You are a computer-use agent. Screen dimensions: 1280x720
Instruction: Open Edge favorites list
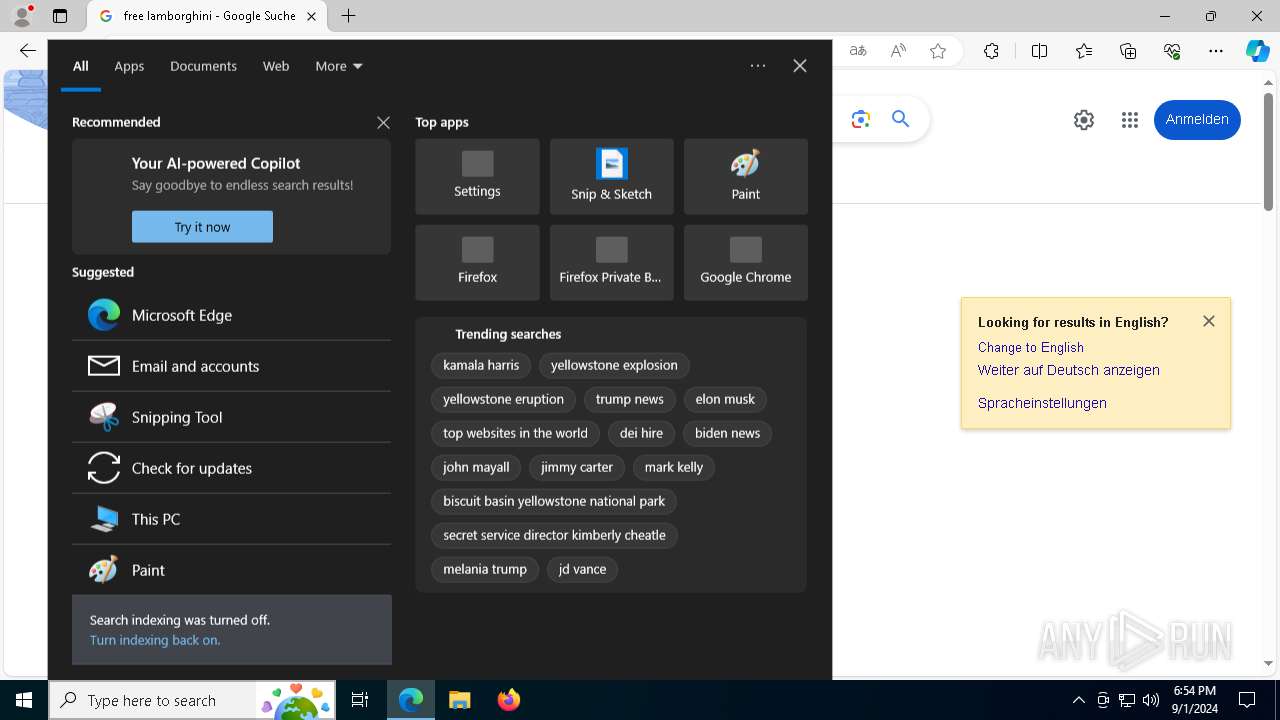click(x=1084, y=51)
